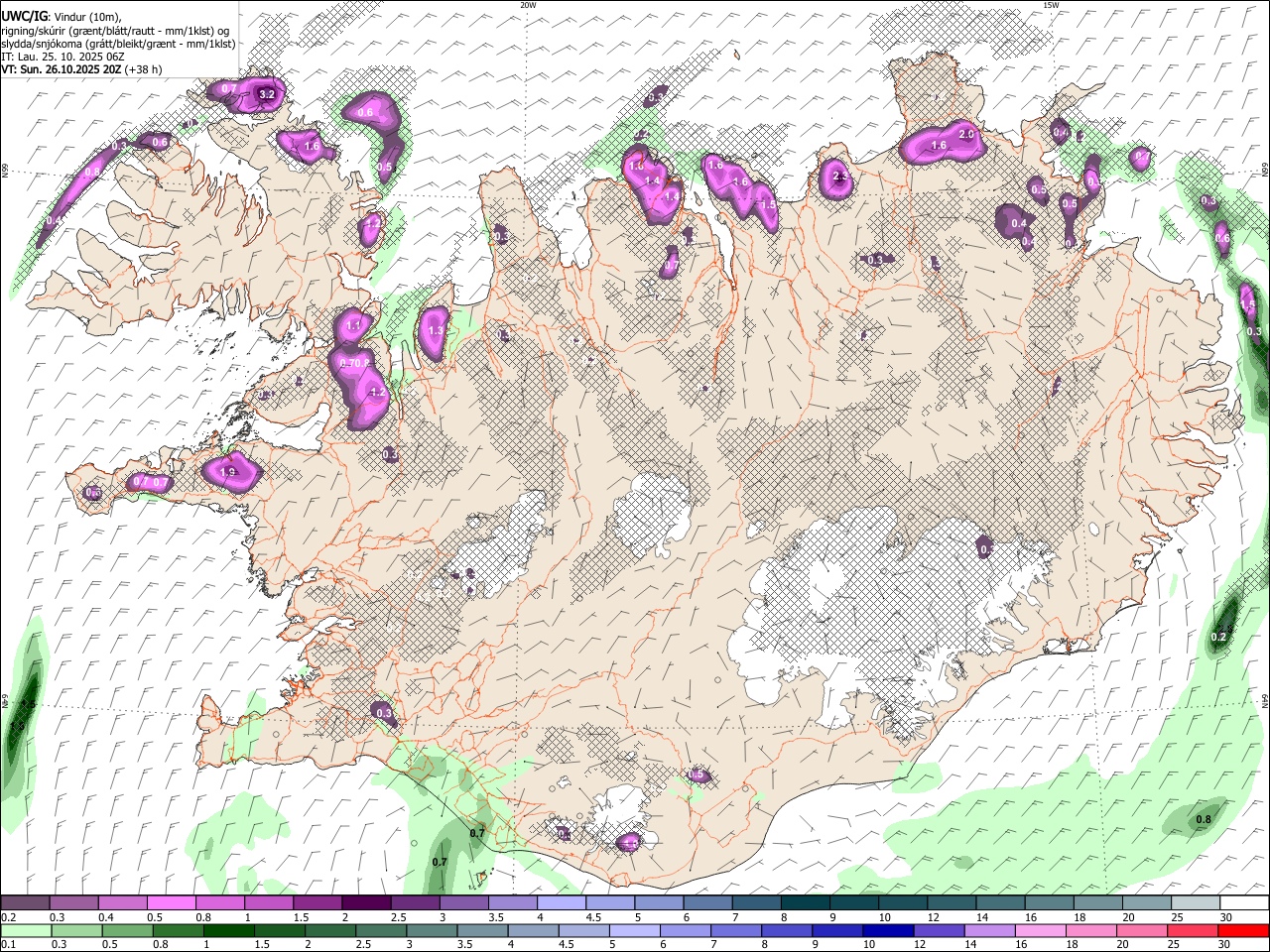The width and height of the screenshot is (1270, 952).
Task: Click the 'IT: Lau. 25. 10. 2025 06Z' line
Action: [x=63, y=57]
